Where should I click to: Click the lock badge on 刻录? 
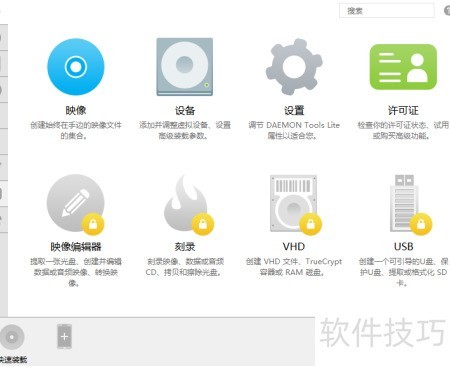pyautogui.click(x=203, y=224)
